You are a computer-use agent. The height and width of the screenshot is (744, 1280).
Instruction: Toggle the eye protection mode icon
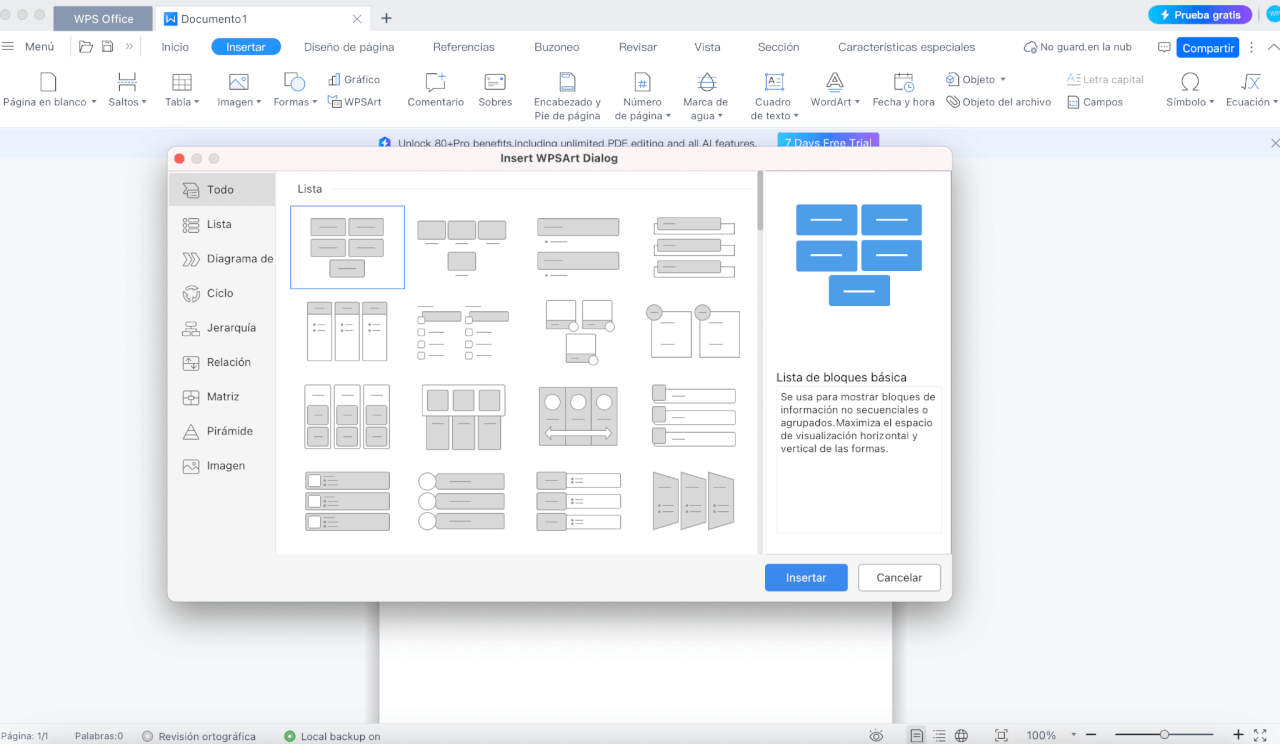876,735
